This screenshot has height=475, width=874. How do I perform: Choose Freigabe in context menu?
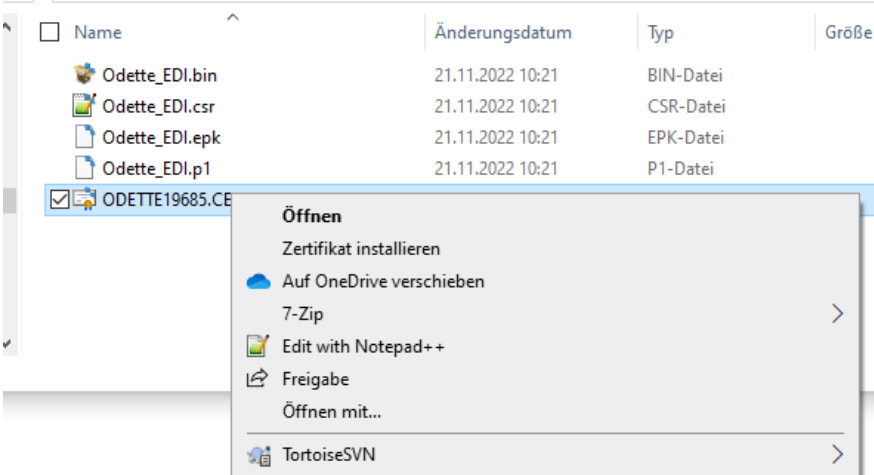315,380
